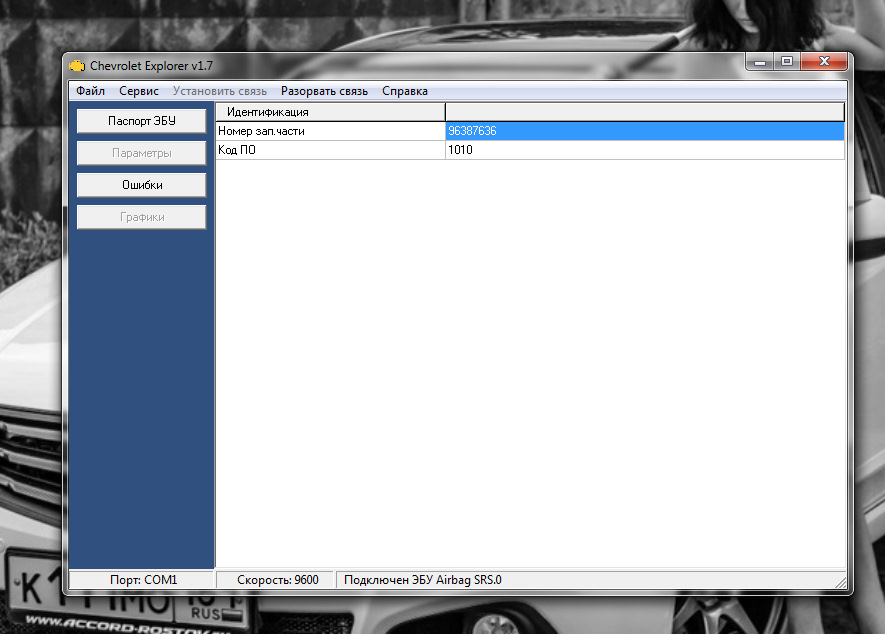Click the empty second column header

[x=645, y=112]
